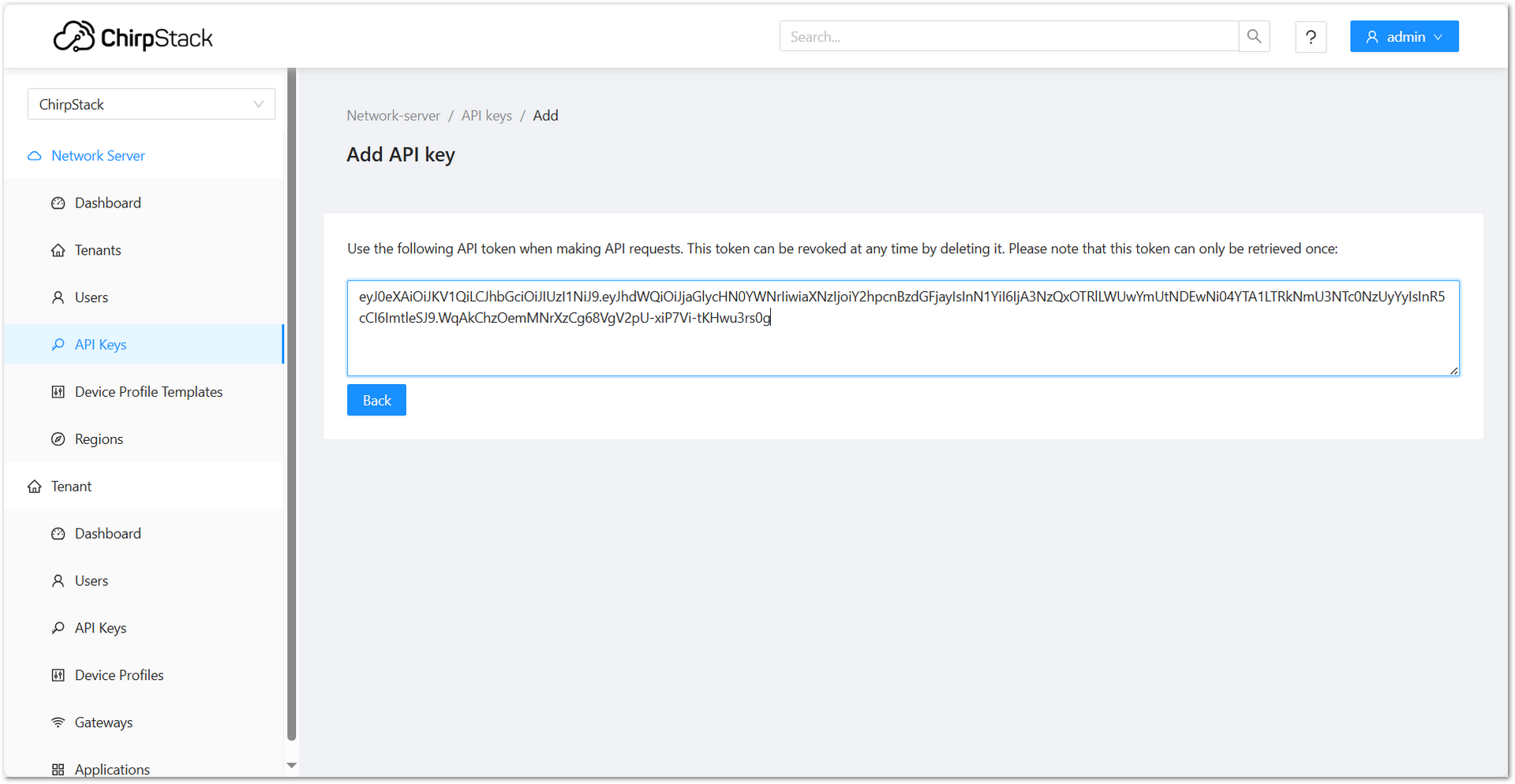This screenshot has height=784, width=1515.
Task: Click the ChirpStack logo
Action: click(133, 37)
